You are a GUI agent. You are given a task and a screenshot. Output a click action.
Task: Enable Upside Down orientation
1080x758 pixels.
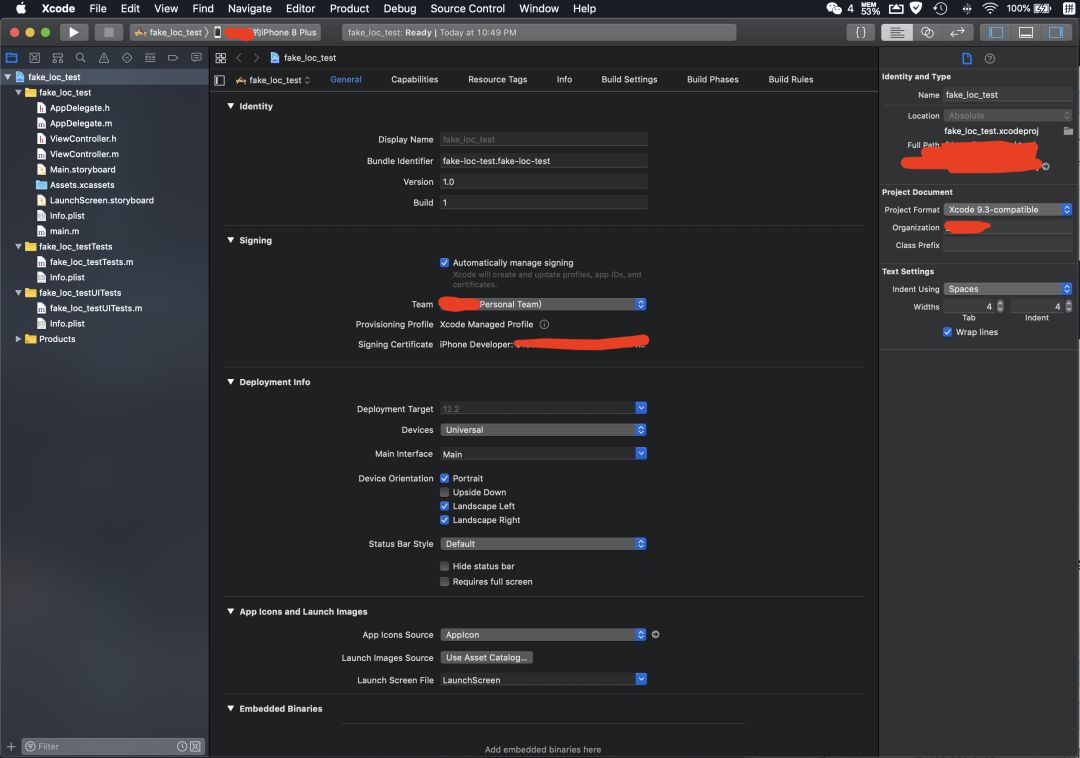click(444, 492)
